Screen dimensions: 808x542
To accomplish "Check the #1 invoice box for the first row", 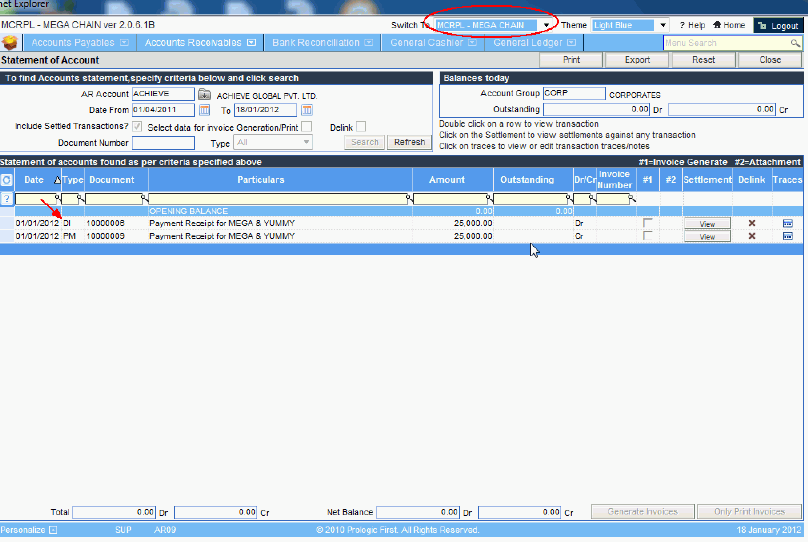I will pyautogui.click(x=648, y=223).
